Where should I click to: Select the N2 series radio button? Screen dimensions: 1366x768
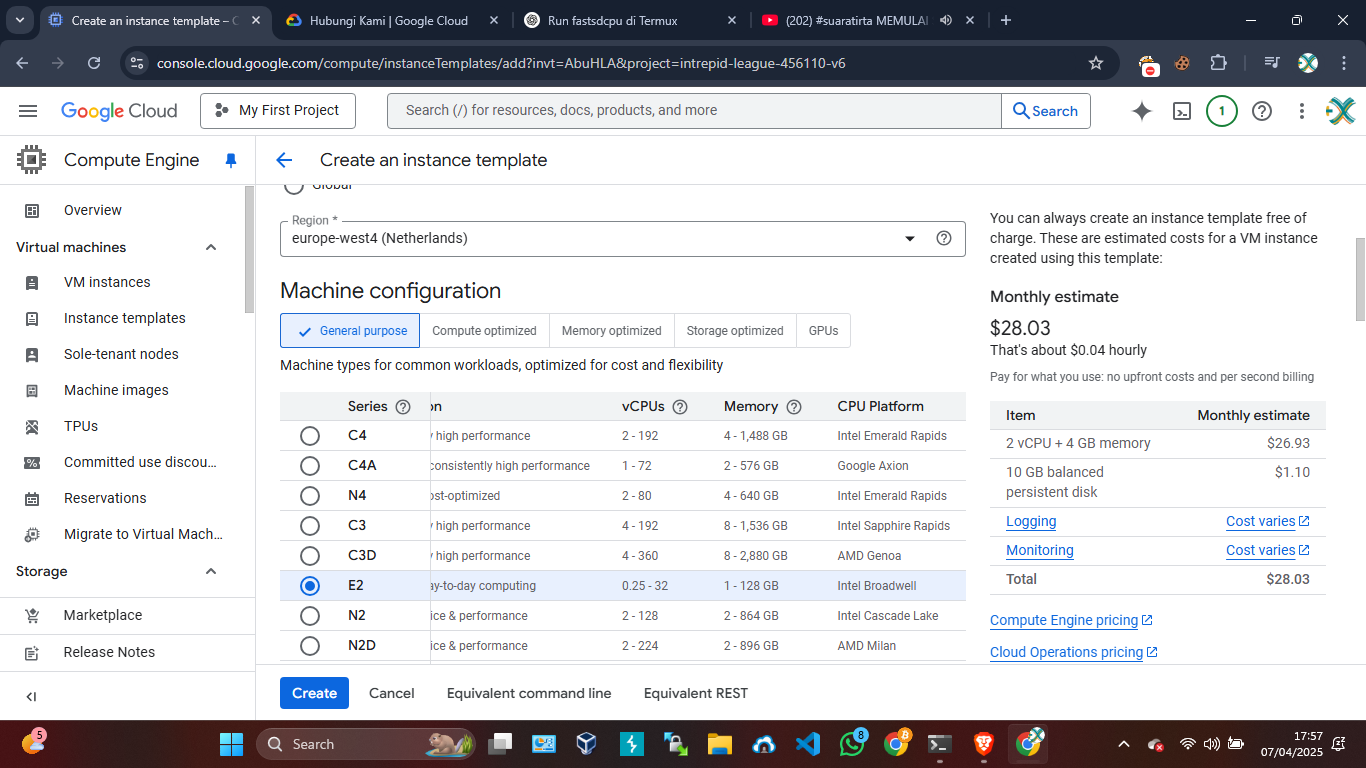[310, 616]
